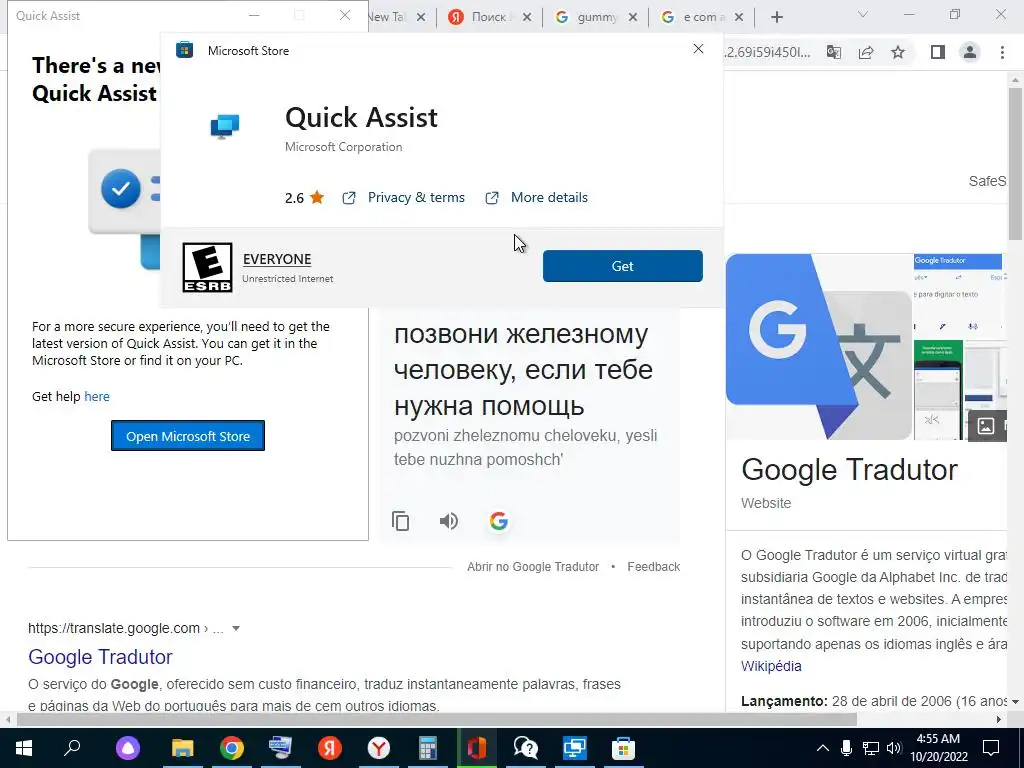Open Yandex red 'Я' taskbar icon
Viewport: 1024px width, 768px height.
330,748
